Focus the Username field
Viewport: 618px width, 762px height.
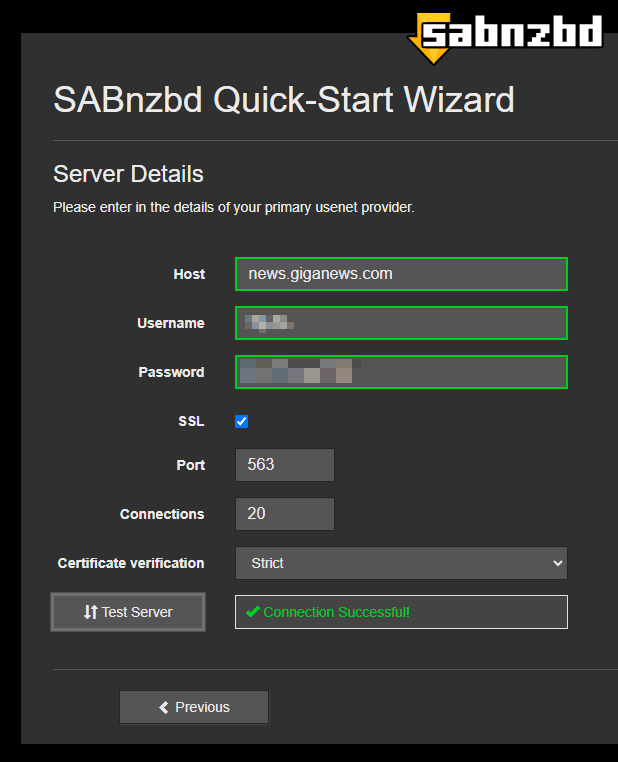[401, 323]
